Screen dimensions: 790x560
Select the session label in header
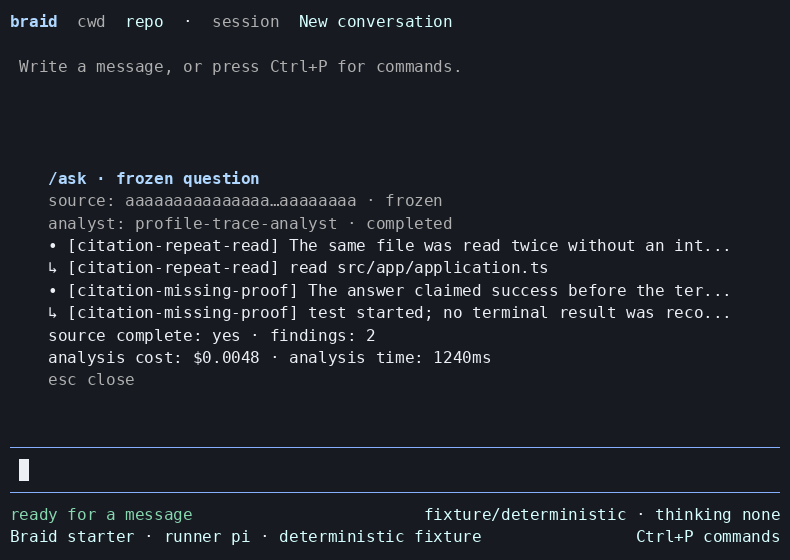(x=245, y=22)
